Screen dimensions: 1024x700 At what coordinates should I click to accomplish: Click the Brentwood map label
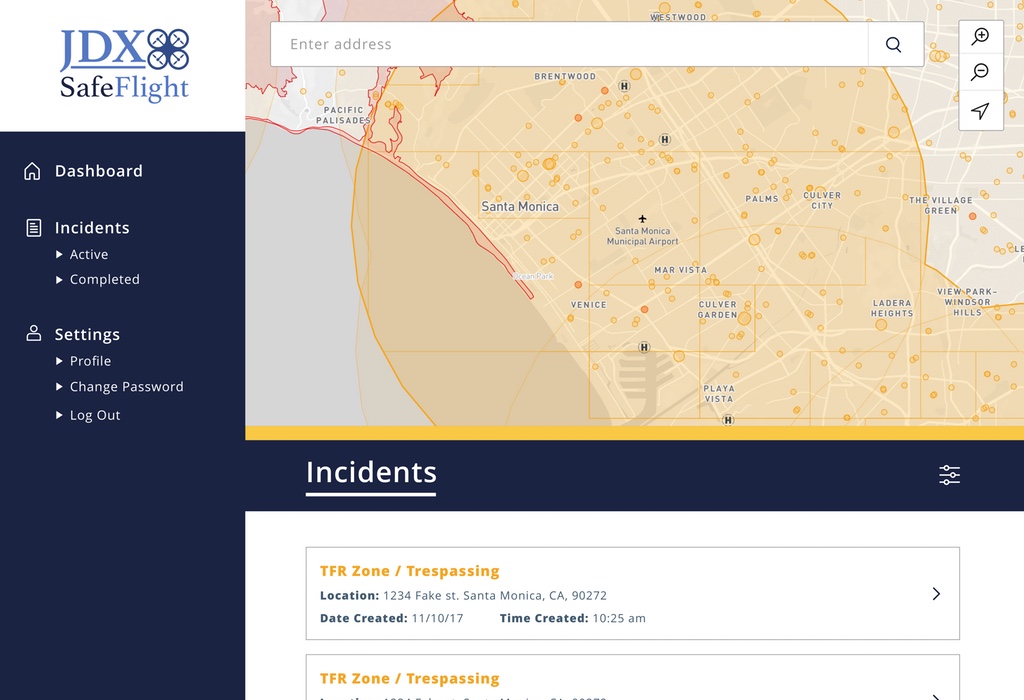[565, 76]
